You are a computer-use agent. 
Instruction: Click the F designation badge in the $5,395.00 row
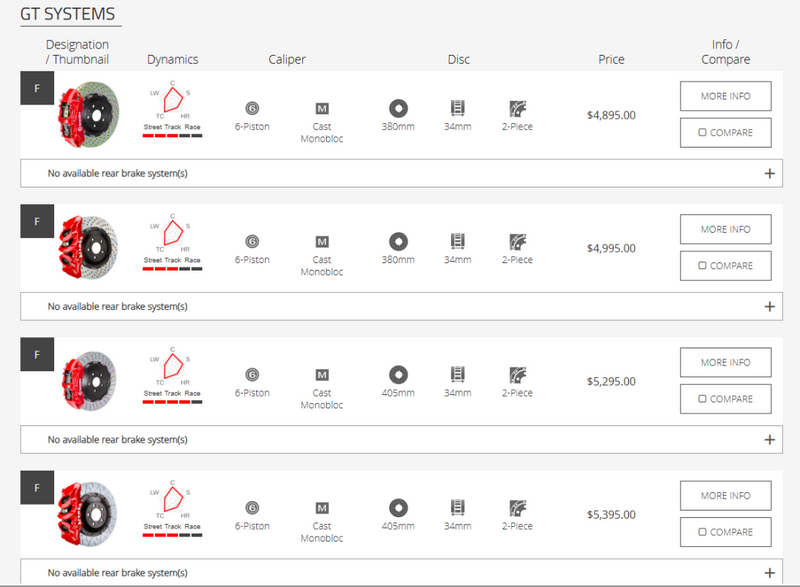click(37, 487)
